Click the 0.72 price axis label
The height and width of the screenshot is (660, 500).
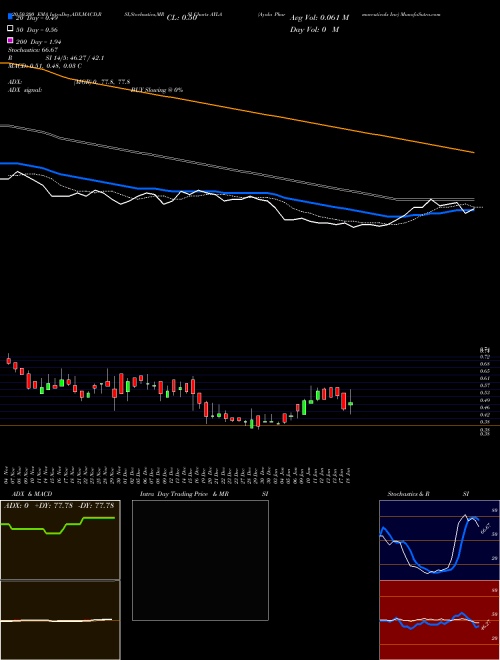pyautogui.click(x=484, y=357)
